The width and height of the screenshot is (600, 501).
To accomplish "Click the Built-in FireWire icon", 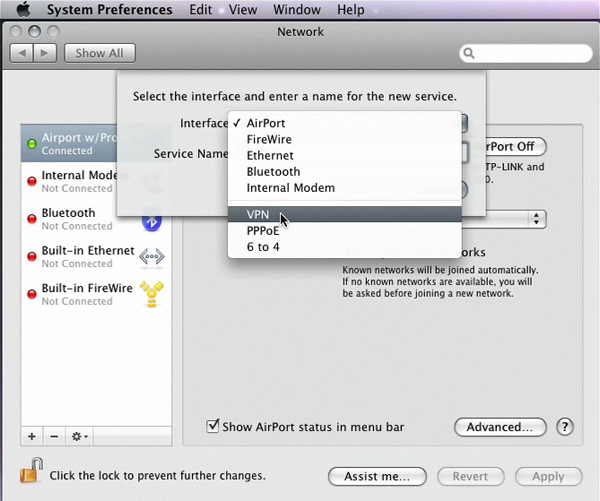I will click(151, 294).
